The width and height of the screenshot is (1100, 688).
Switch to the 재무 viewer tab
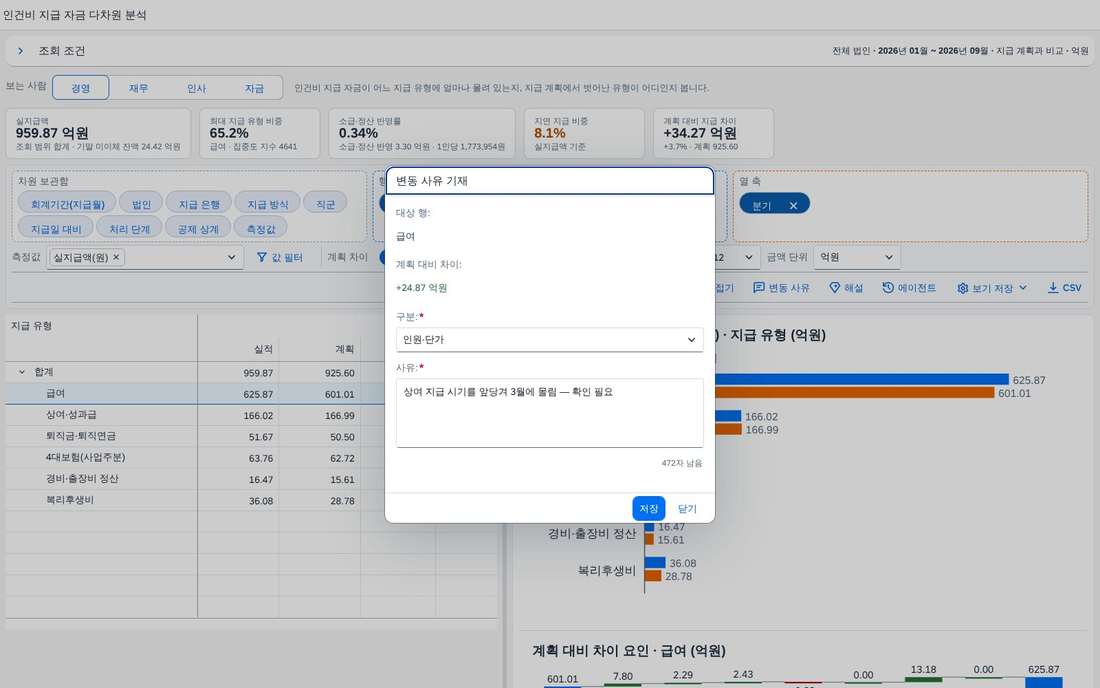(138, 88)
